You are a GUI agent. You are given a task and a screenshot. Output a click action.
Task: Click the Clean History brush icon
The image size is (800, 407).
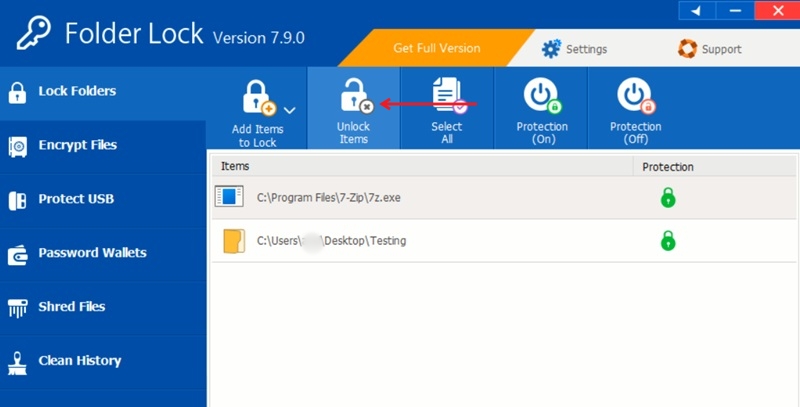coord(17,364)
